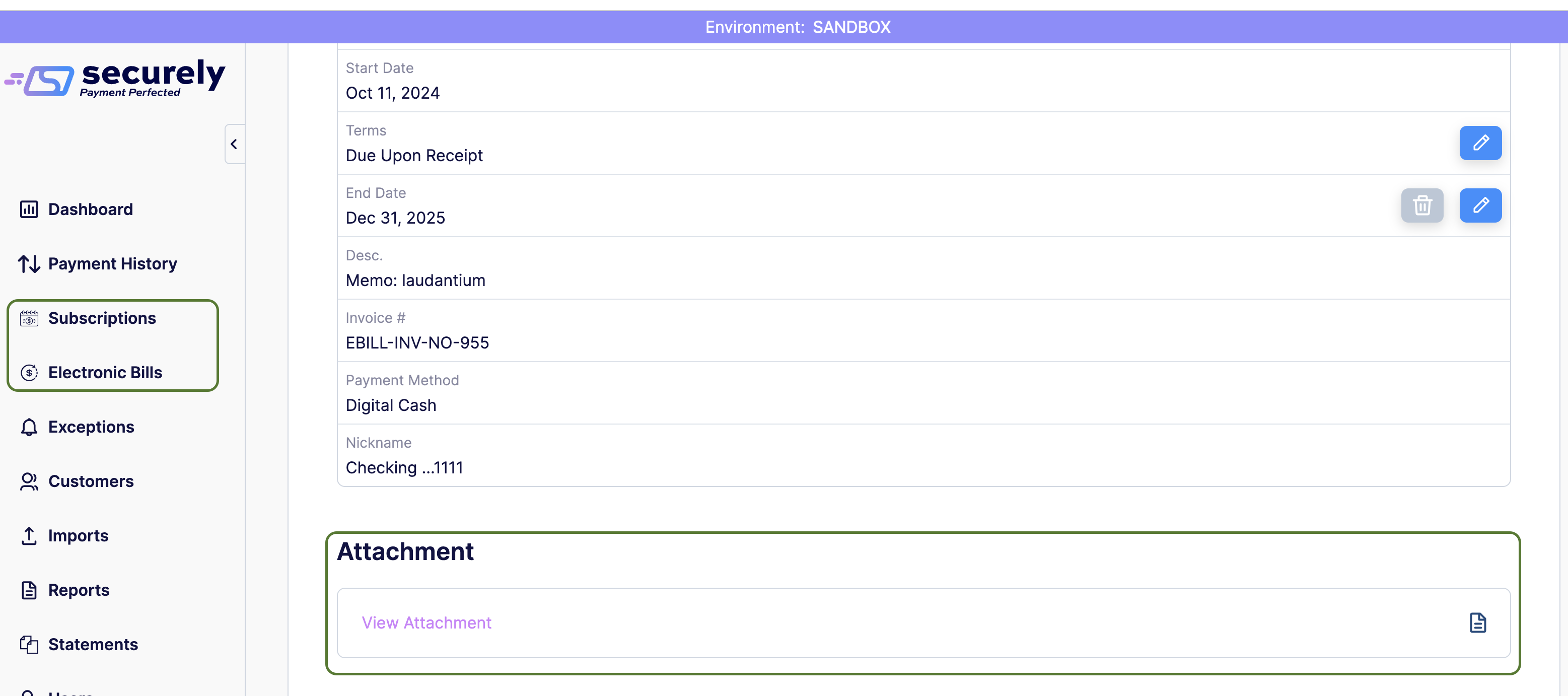1568x696 pixels.
Task: Delete the End Date with the trash icon
Action: coord(1421,205)
